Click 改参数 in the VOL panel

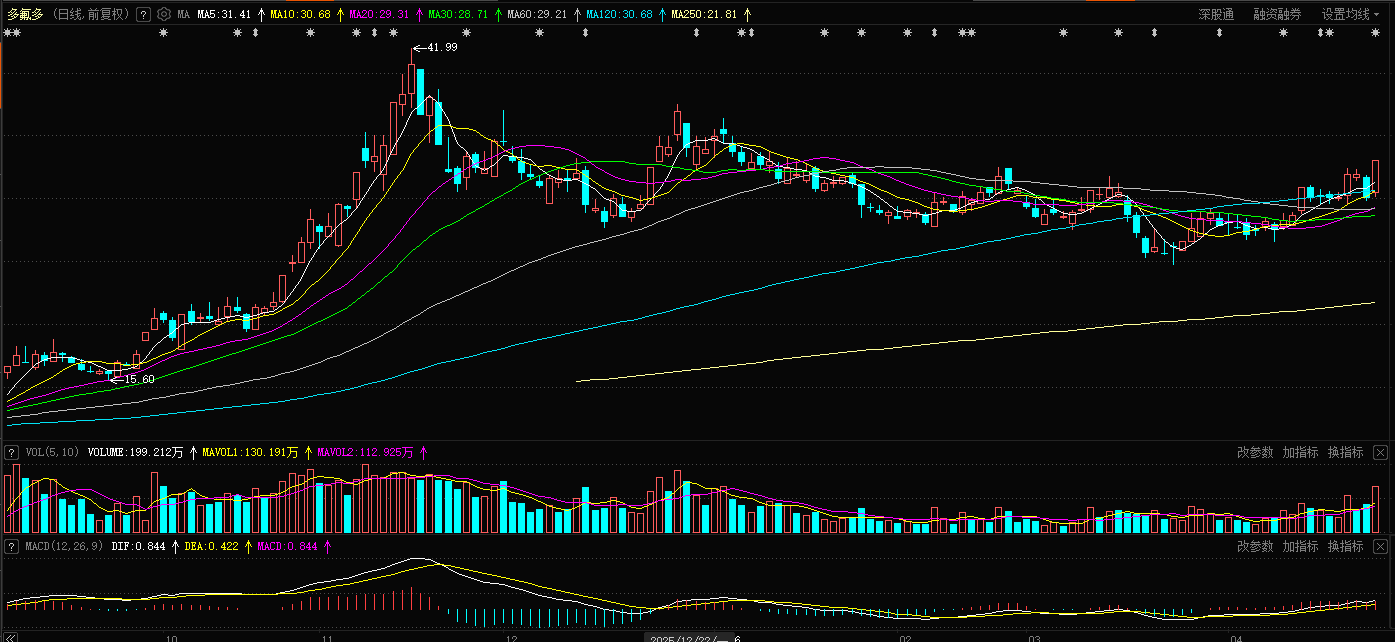point(1255,453)
